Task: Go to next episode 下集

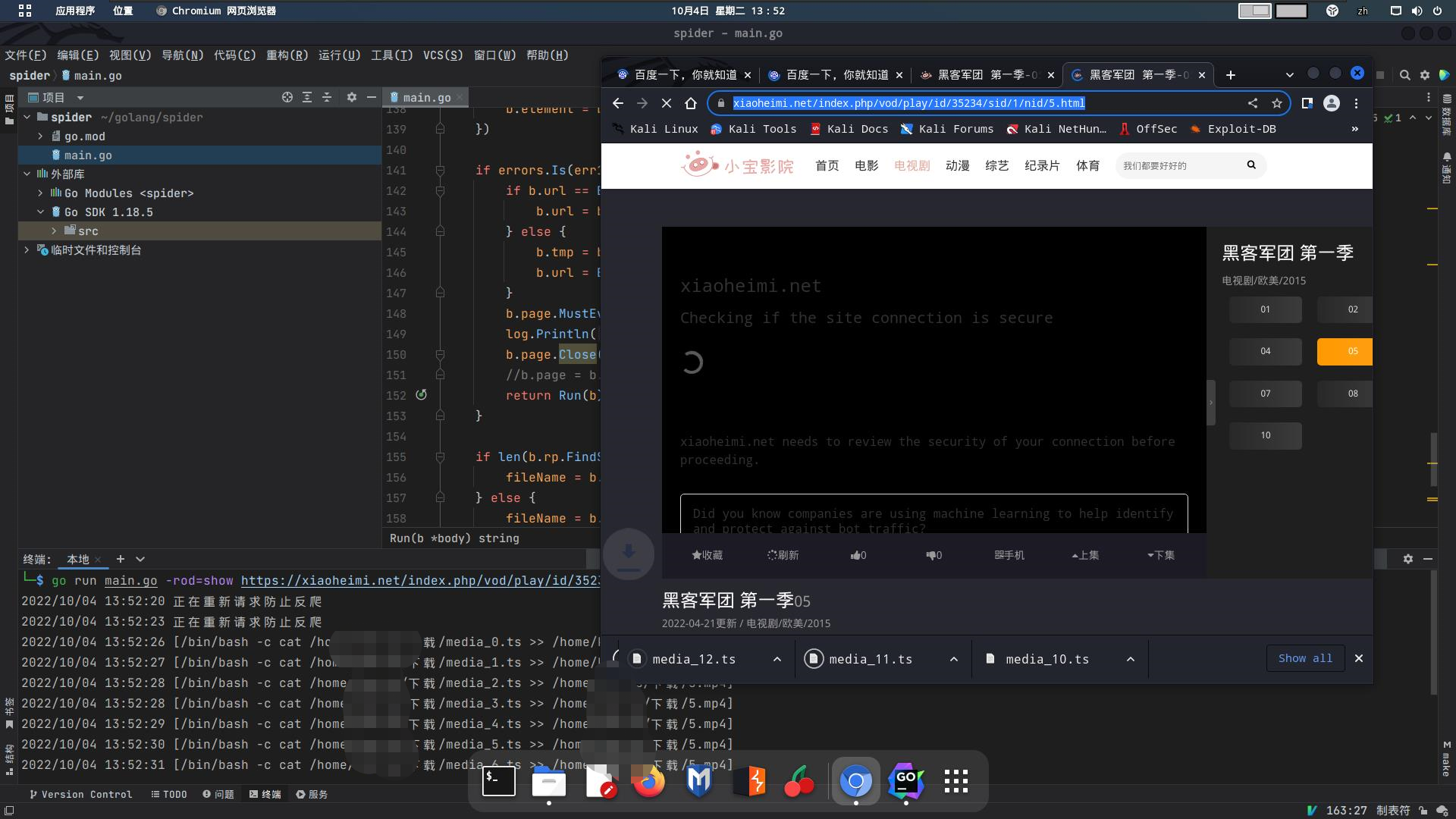Action: click(1161, 555)
